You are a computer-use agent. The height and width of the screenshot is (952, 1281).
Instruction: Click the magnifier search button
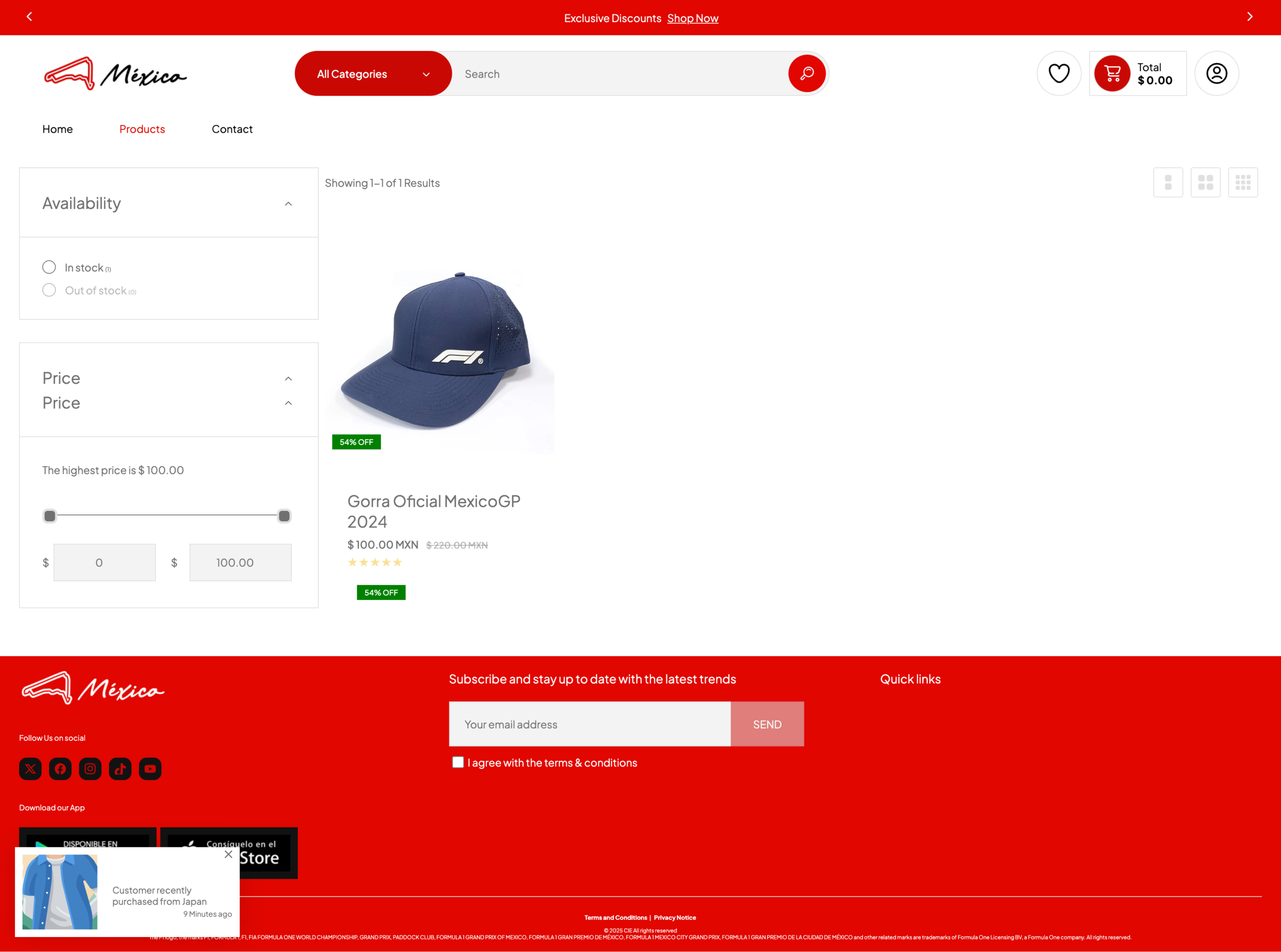(807, 74)
